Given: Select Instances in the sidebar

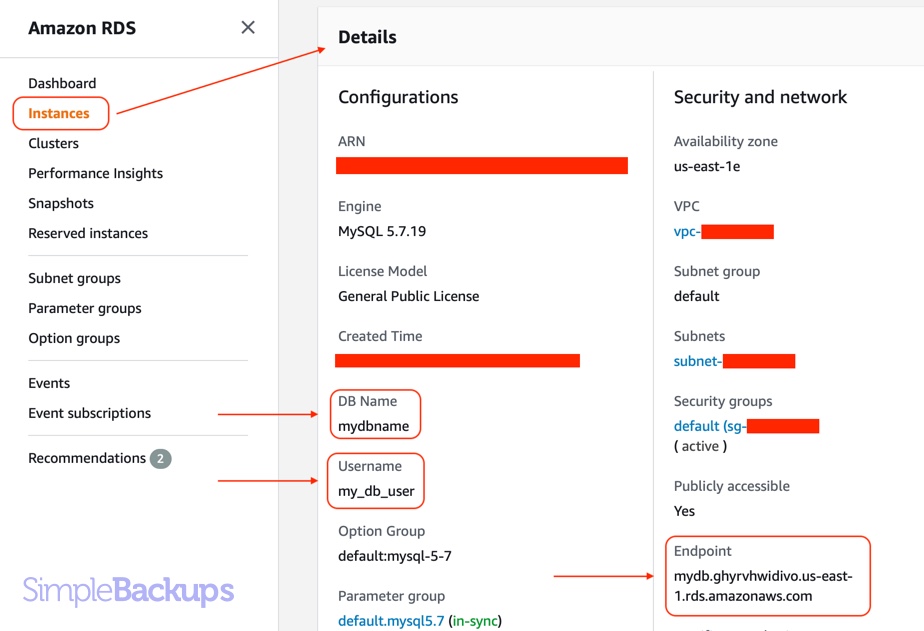Looking at the screenshot, I should (x=59, y=114).
